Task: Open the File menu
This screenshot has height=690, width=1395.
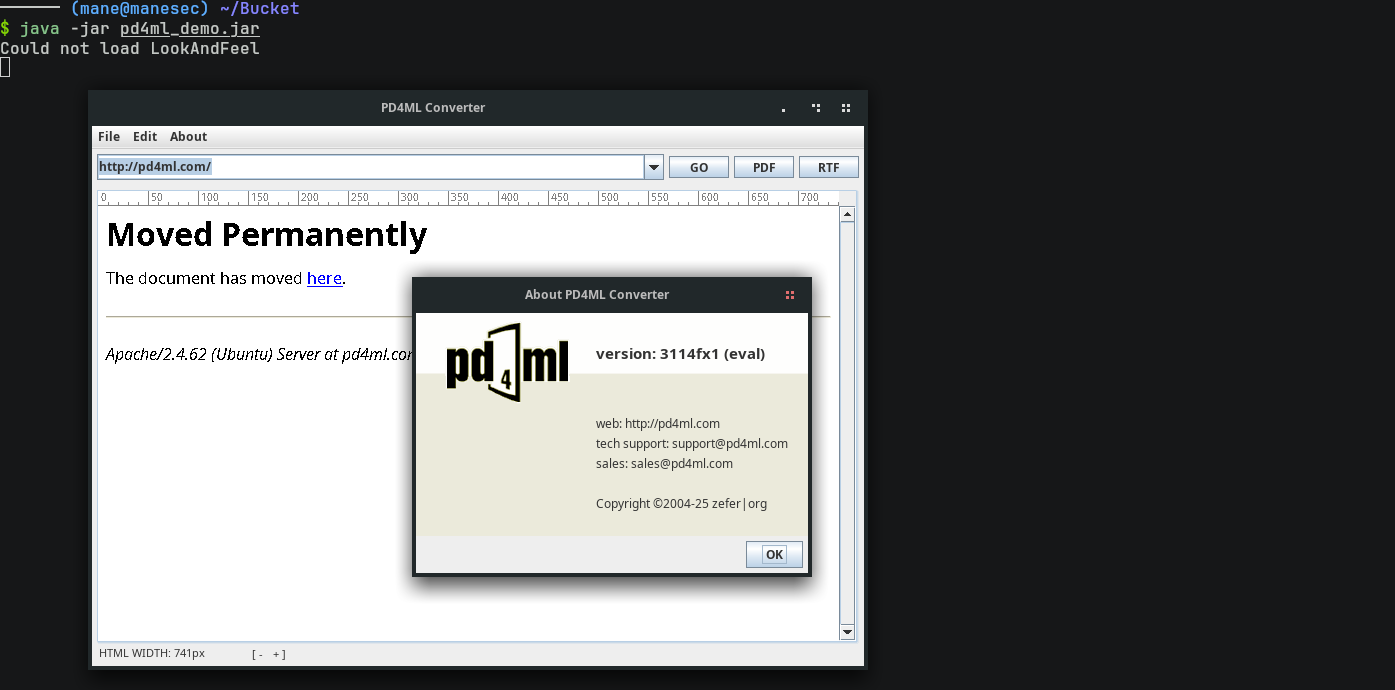Action: [109, 137]
